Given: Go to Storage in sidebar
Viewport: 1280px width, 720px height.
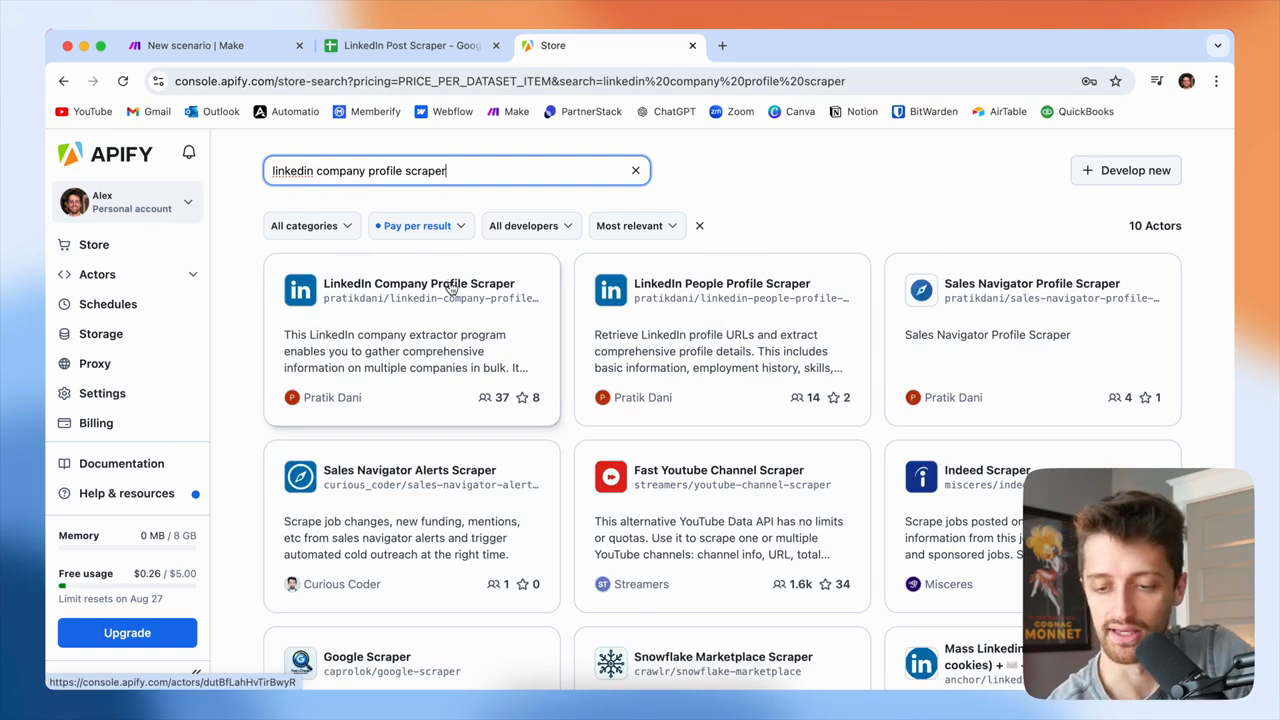Looking at the screenshot, I should tap(101, 334).
